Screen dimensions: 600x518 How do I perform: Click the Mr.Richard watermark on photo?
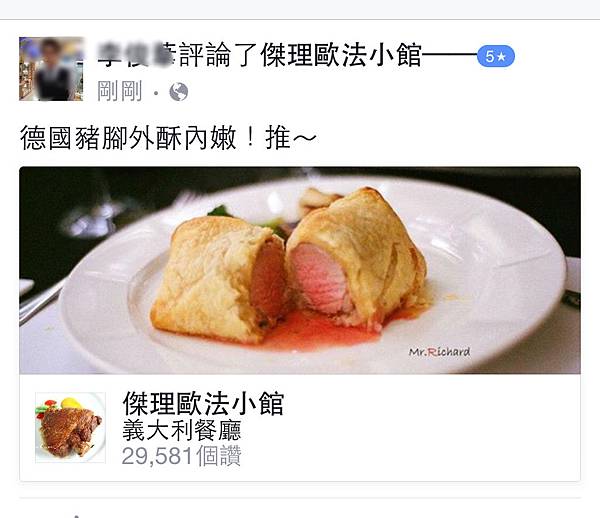(x=439, y=352)
